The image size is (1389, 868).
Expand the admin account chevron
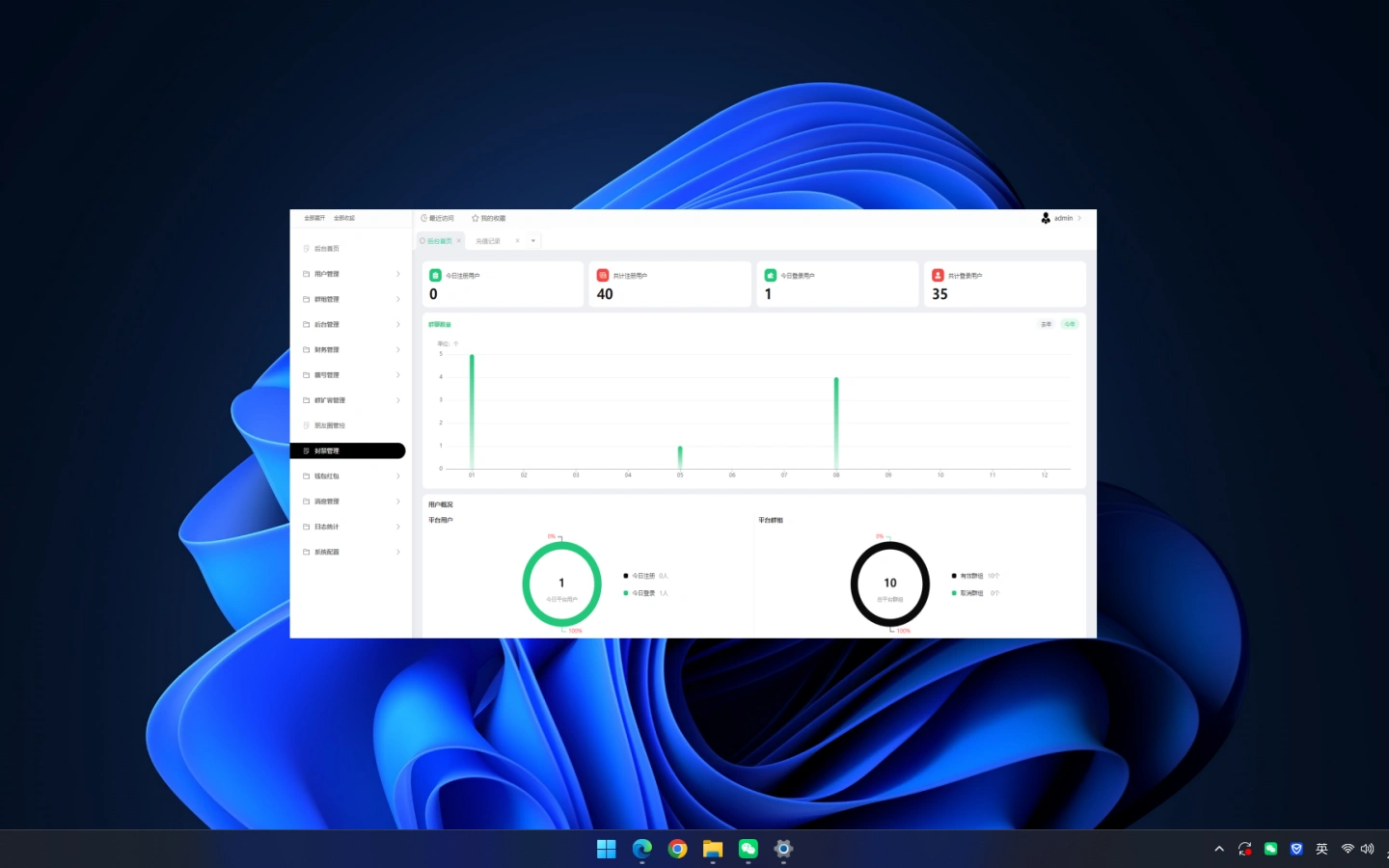click(1079, 218)
